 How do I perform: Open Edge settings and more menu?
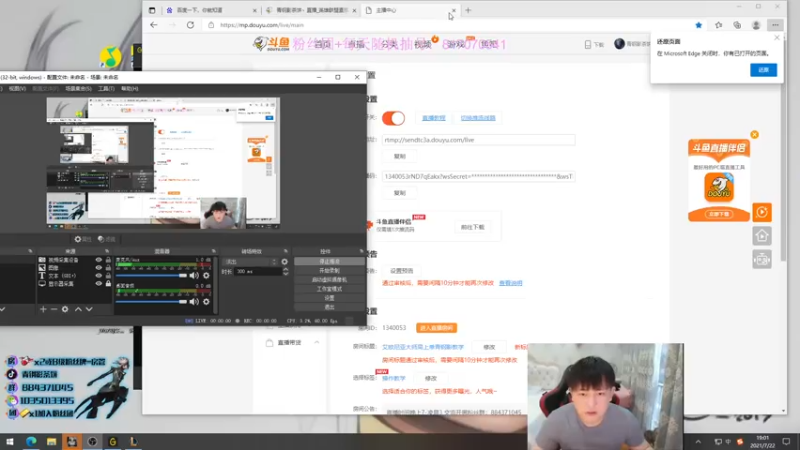tap(775, 25)
